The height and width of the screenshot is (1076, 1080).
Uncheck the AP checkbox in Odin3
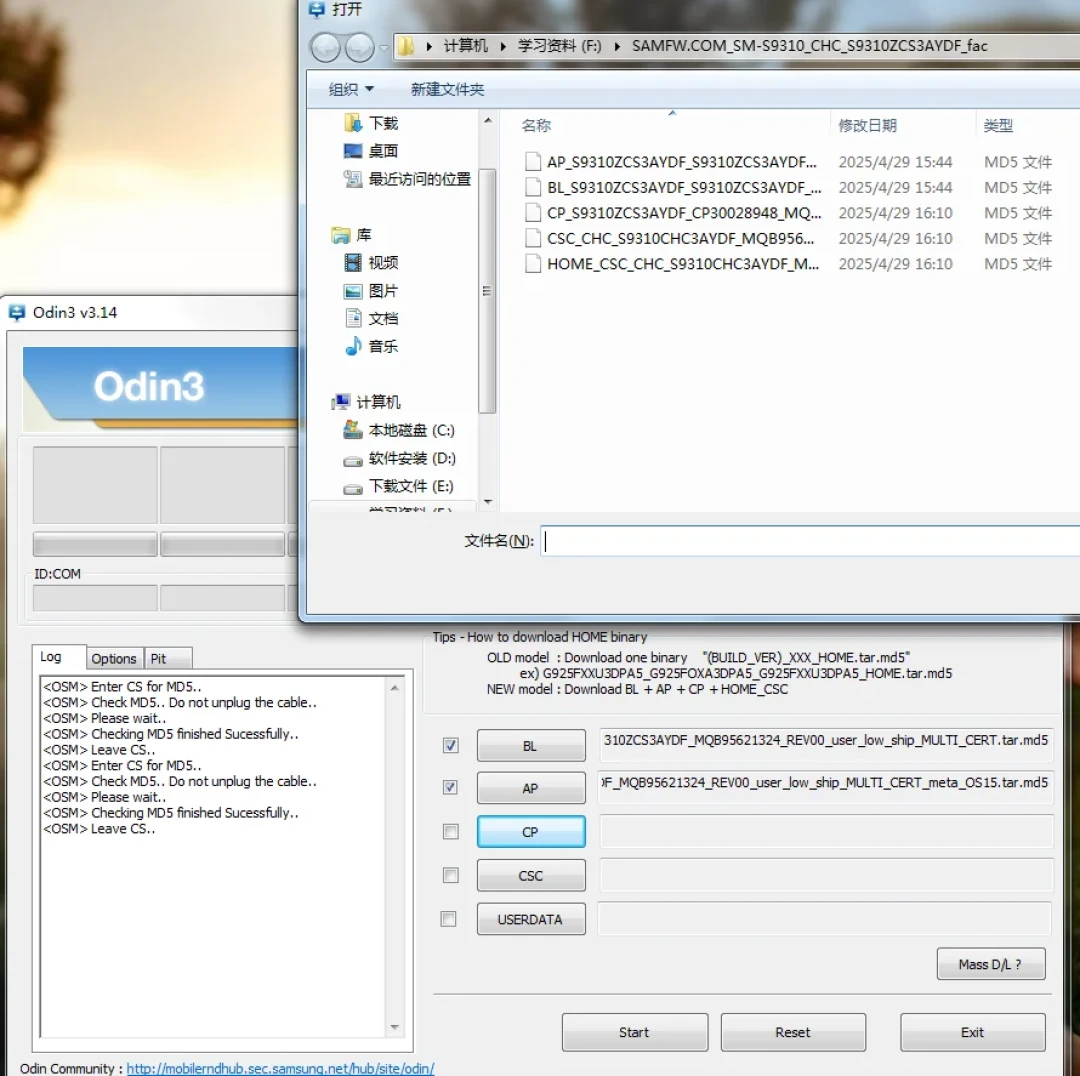[450, 787]
